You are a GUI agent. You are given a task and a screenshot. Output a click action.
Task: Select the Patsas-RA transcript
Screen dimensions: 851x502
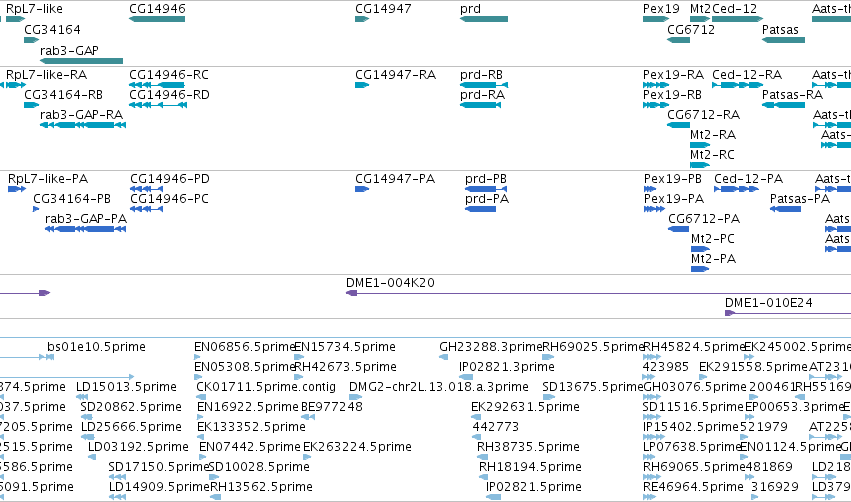783,105
